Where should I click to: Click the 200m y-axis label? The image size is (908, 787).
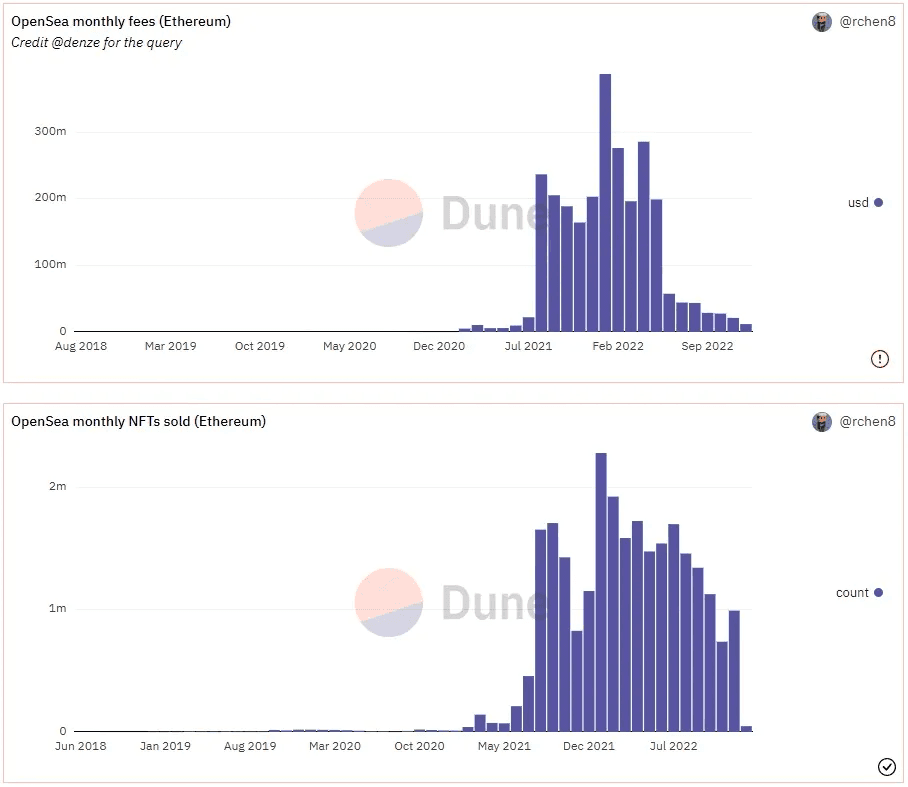pyautogui.click(x=50, y=197)
